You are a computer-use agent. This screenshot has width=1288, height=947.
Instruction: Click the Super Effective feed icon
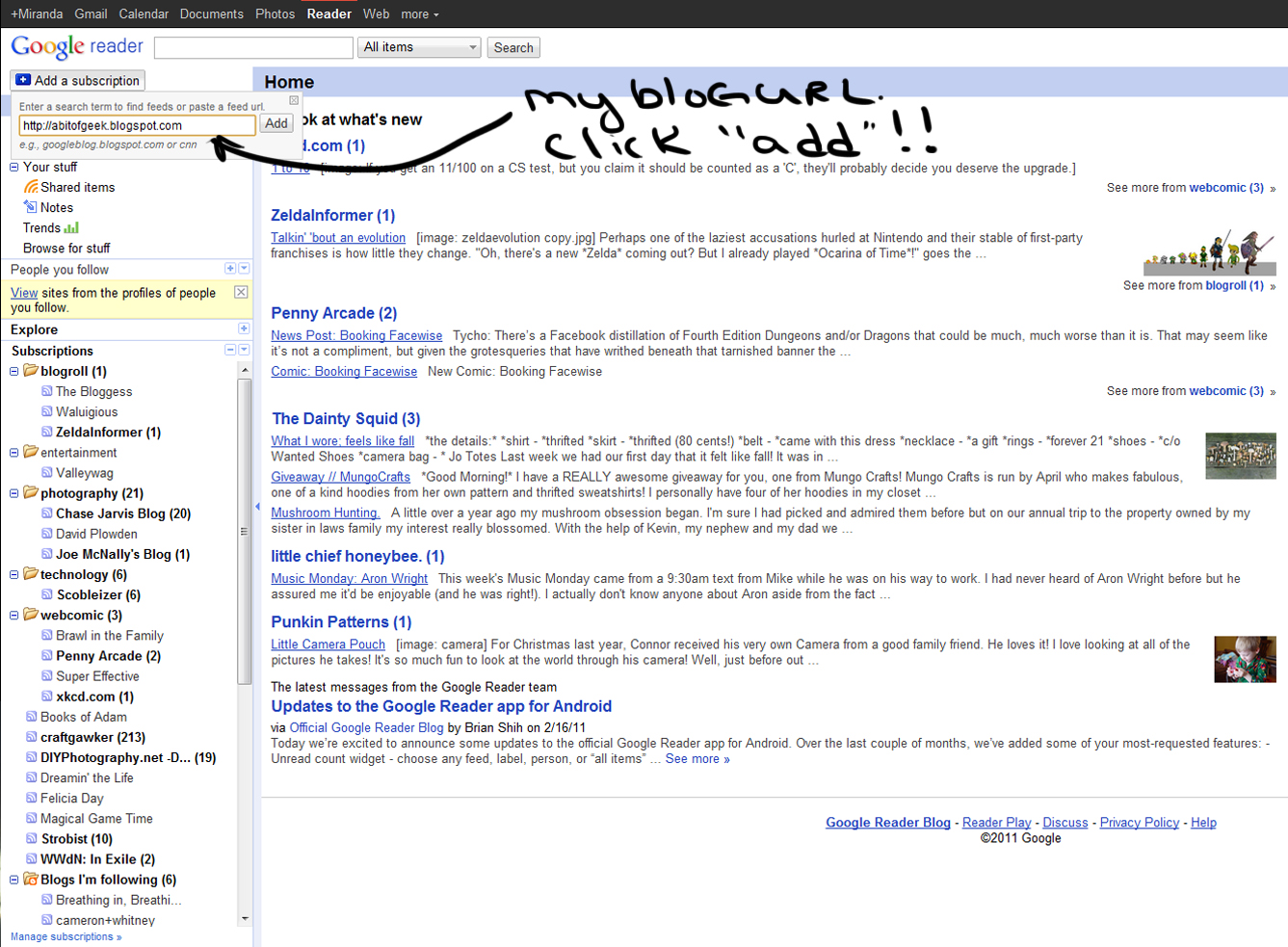[47, 675]
